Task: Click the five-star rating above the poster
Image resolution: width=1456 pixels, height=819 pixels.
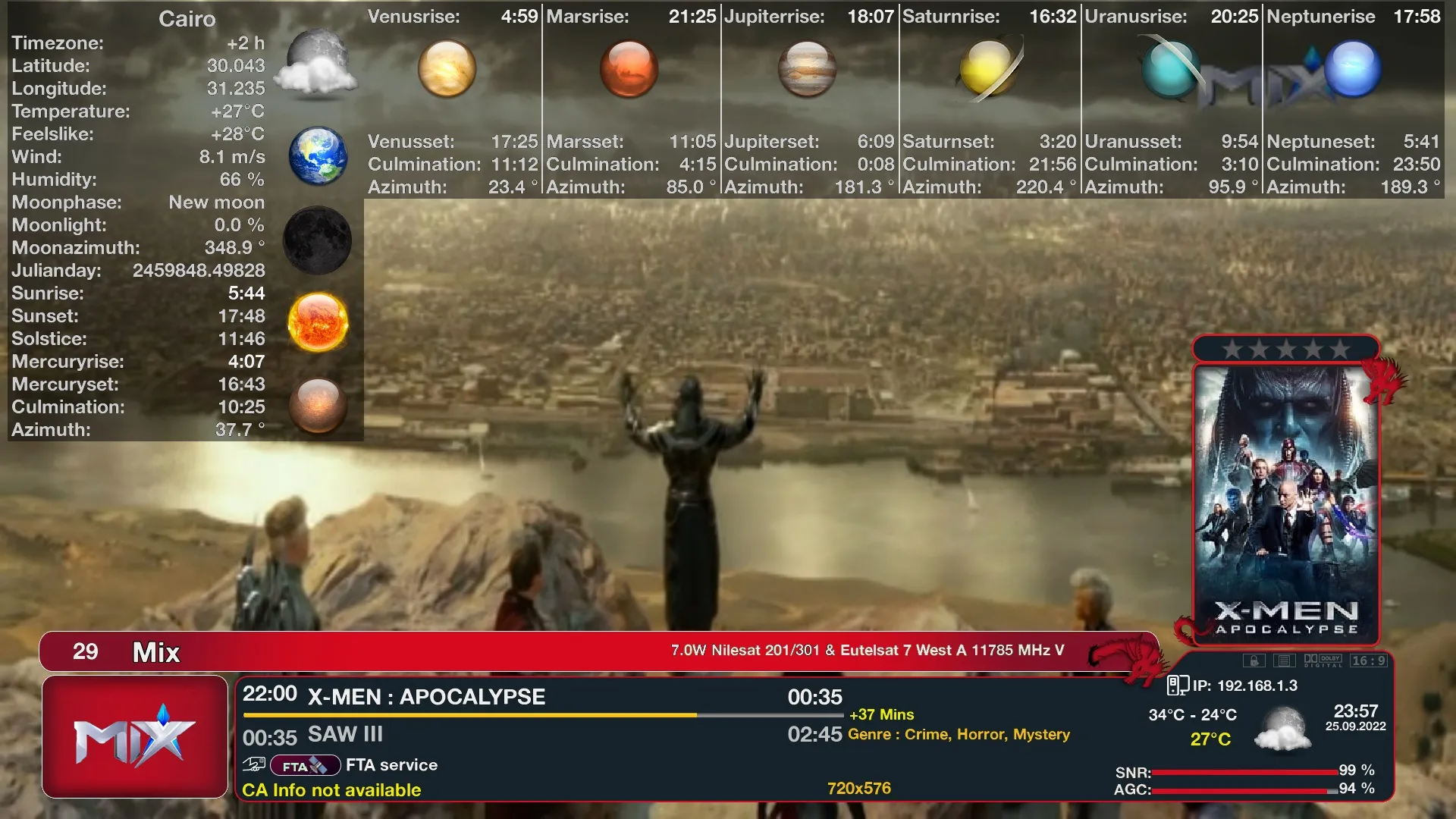Action: (1286, 350)
